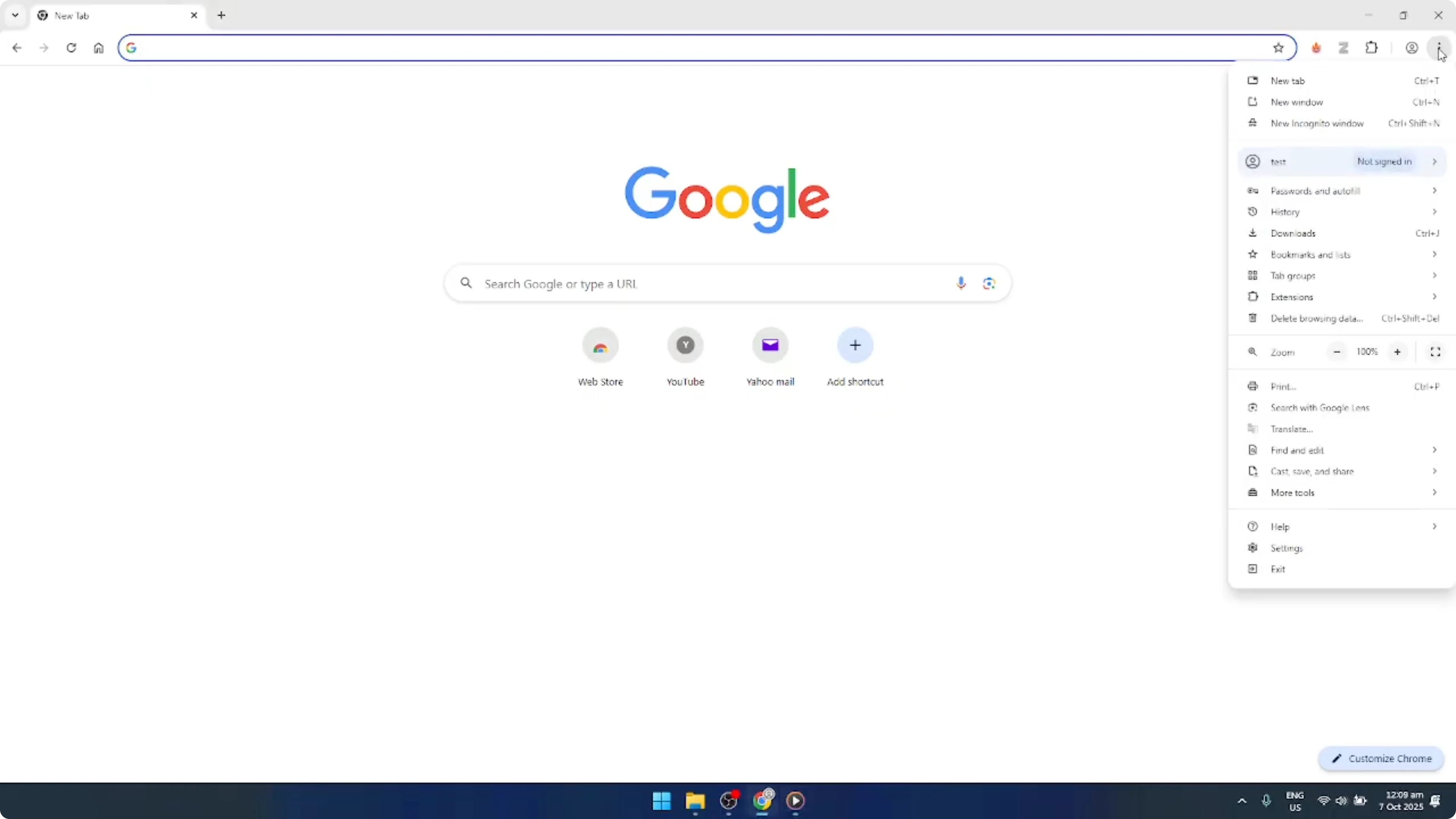Open Google Lens image search in search bar
Screen dimensions: 1456x819
click(x=989, y=283)
